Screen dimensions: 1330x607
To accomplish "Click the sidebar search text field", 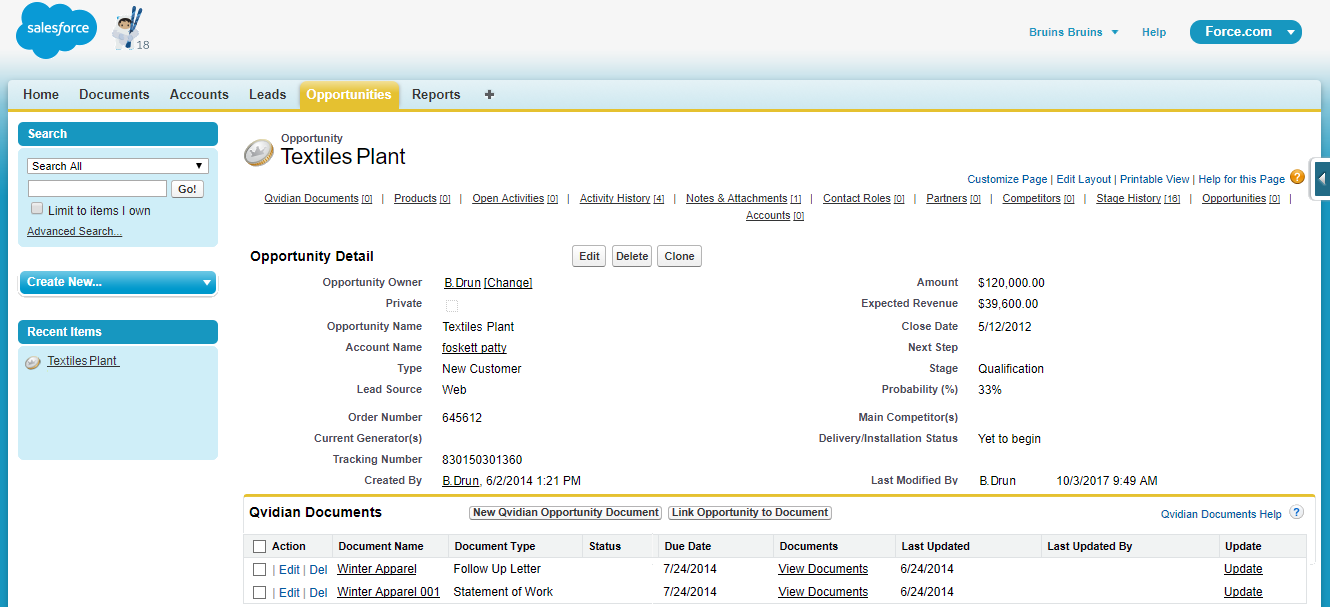I will [98, 189].
